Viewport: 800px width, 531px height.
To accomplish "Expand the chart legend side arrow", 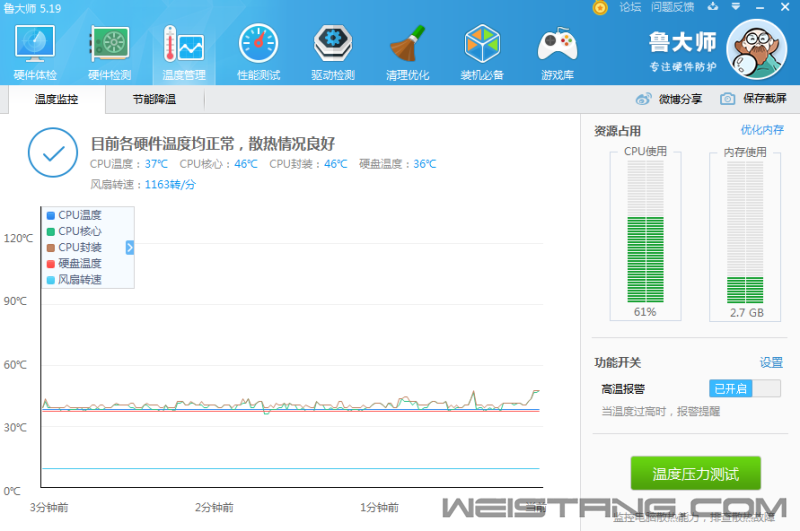I will (130, 247).
